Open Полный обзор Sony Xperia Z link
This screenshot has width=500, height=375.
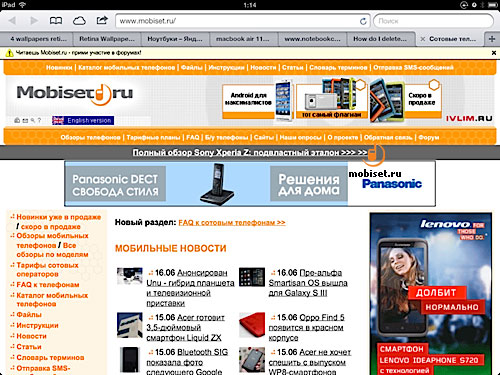[x=250, y=152]
